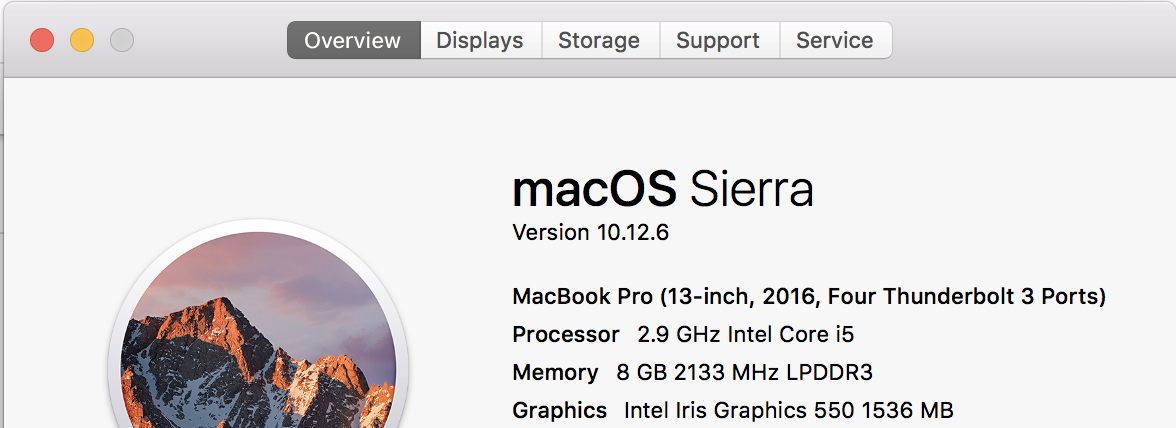Click the 8 GB 2133 MHz LPDDR3 value

(x=744, y=373)
